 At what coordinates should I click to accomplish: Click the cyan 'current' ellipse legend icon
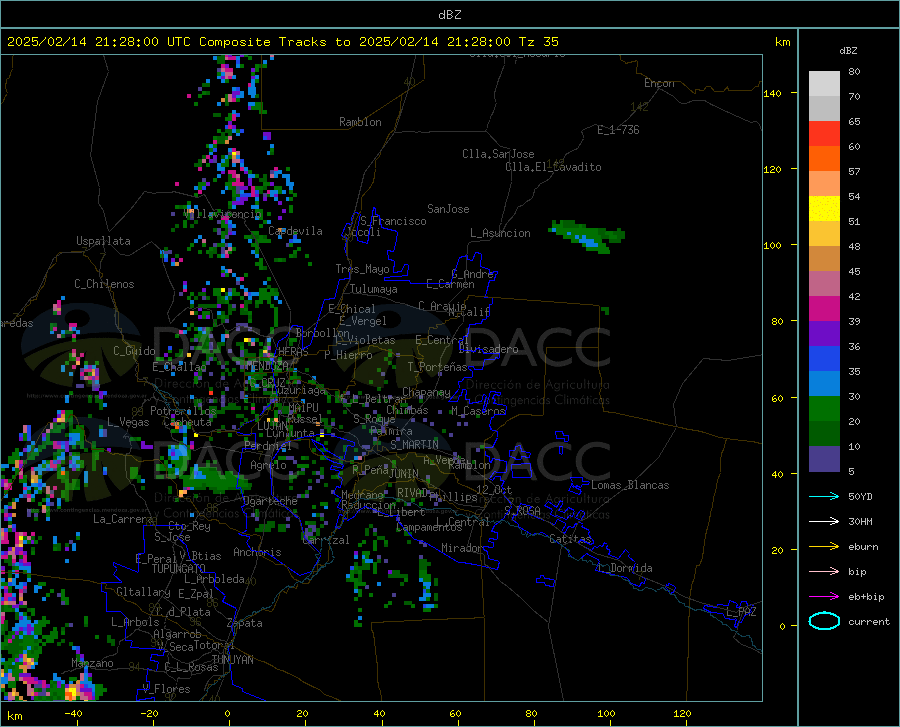[824, 621]
